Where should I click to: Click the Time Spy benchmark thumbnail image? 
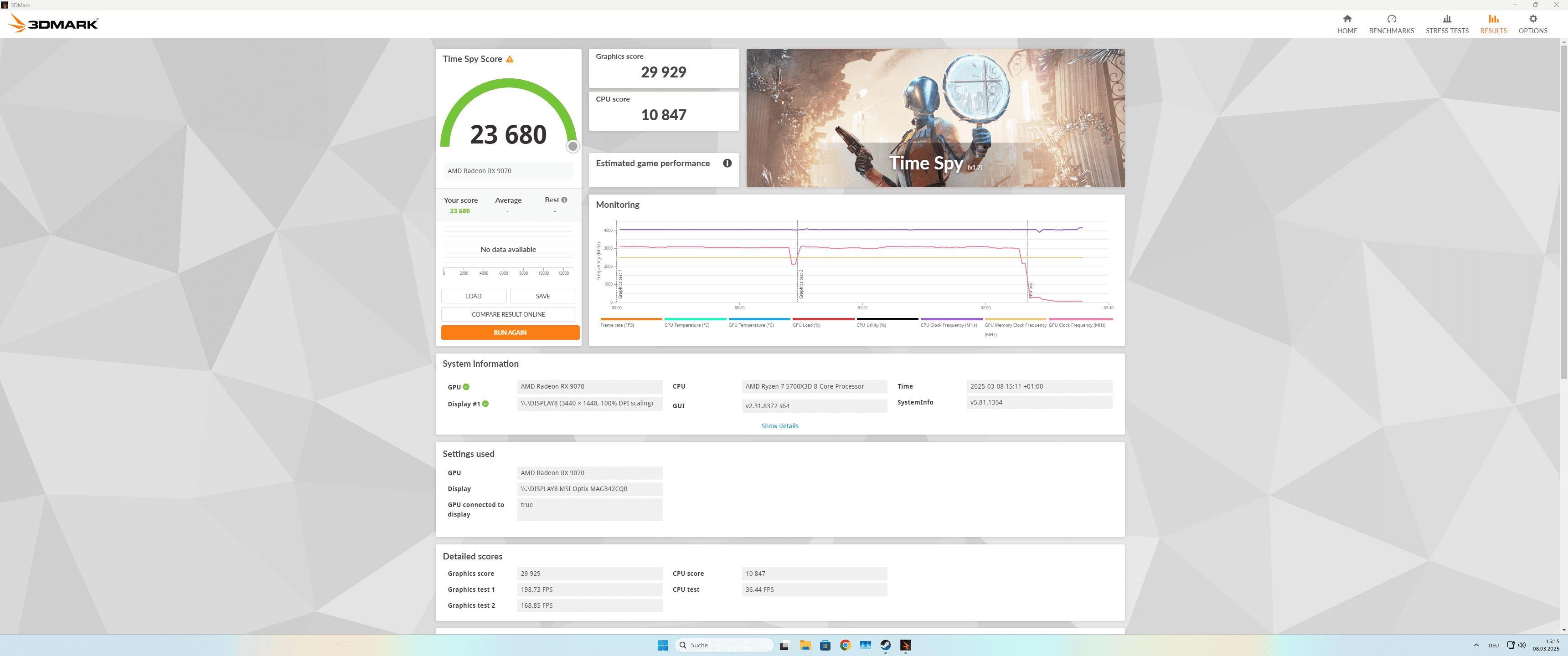point(935,118)
